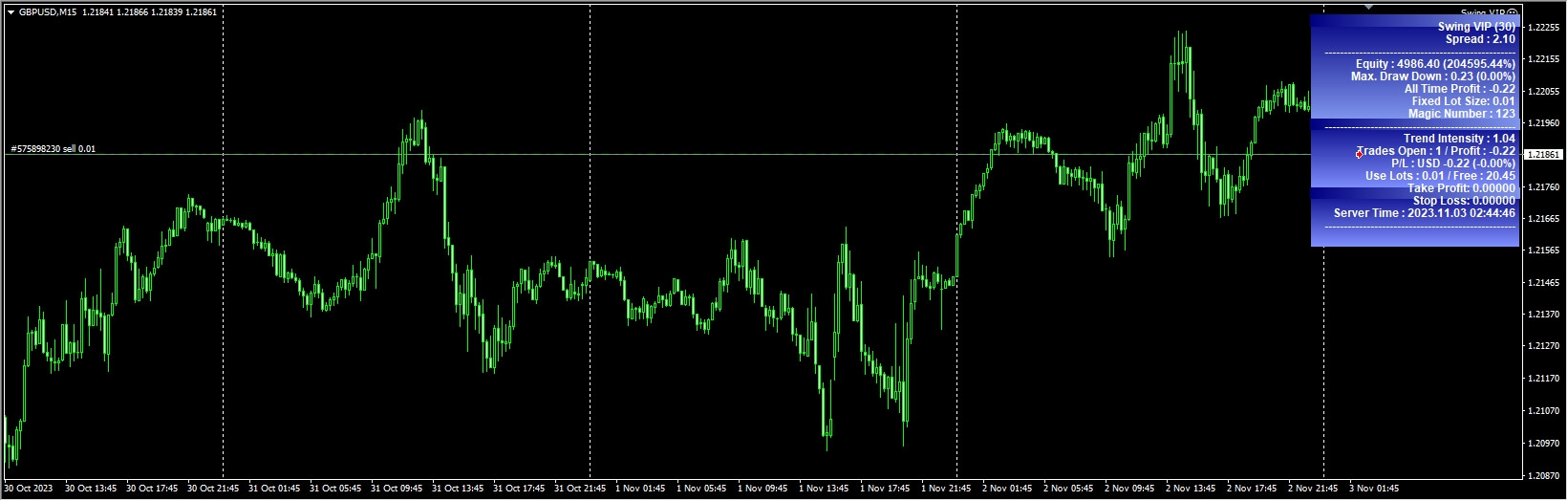Click the Swing VIP (30) panel heading
Image resolution: width=1568 pixels, height=501 pixels.
1476,27
